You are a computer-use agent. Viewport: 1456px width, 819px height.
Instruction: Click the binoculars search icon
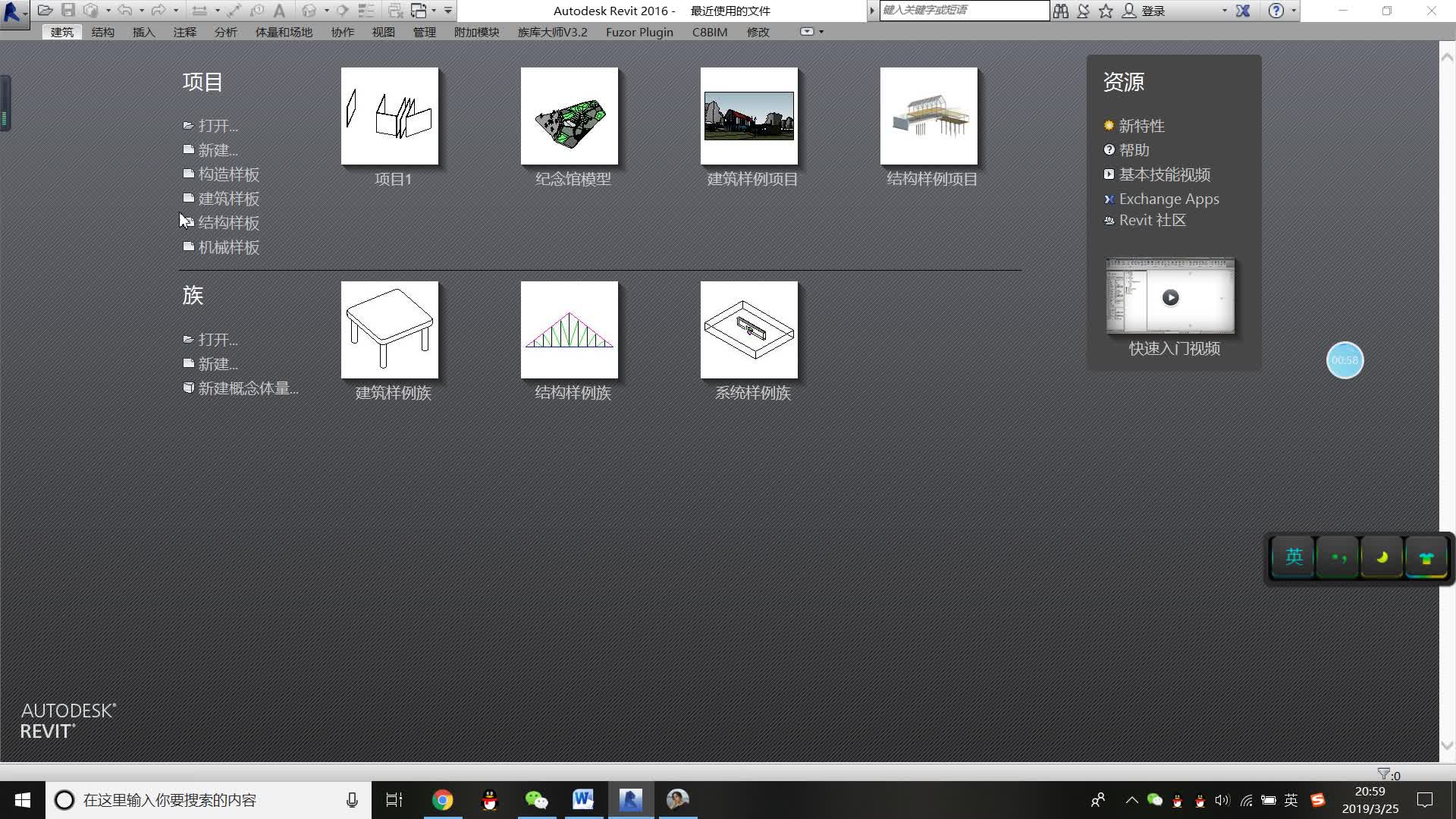point(1061,11)
